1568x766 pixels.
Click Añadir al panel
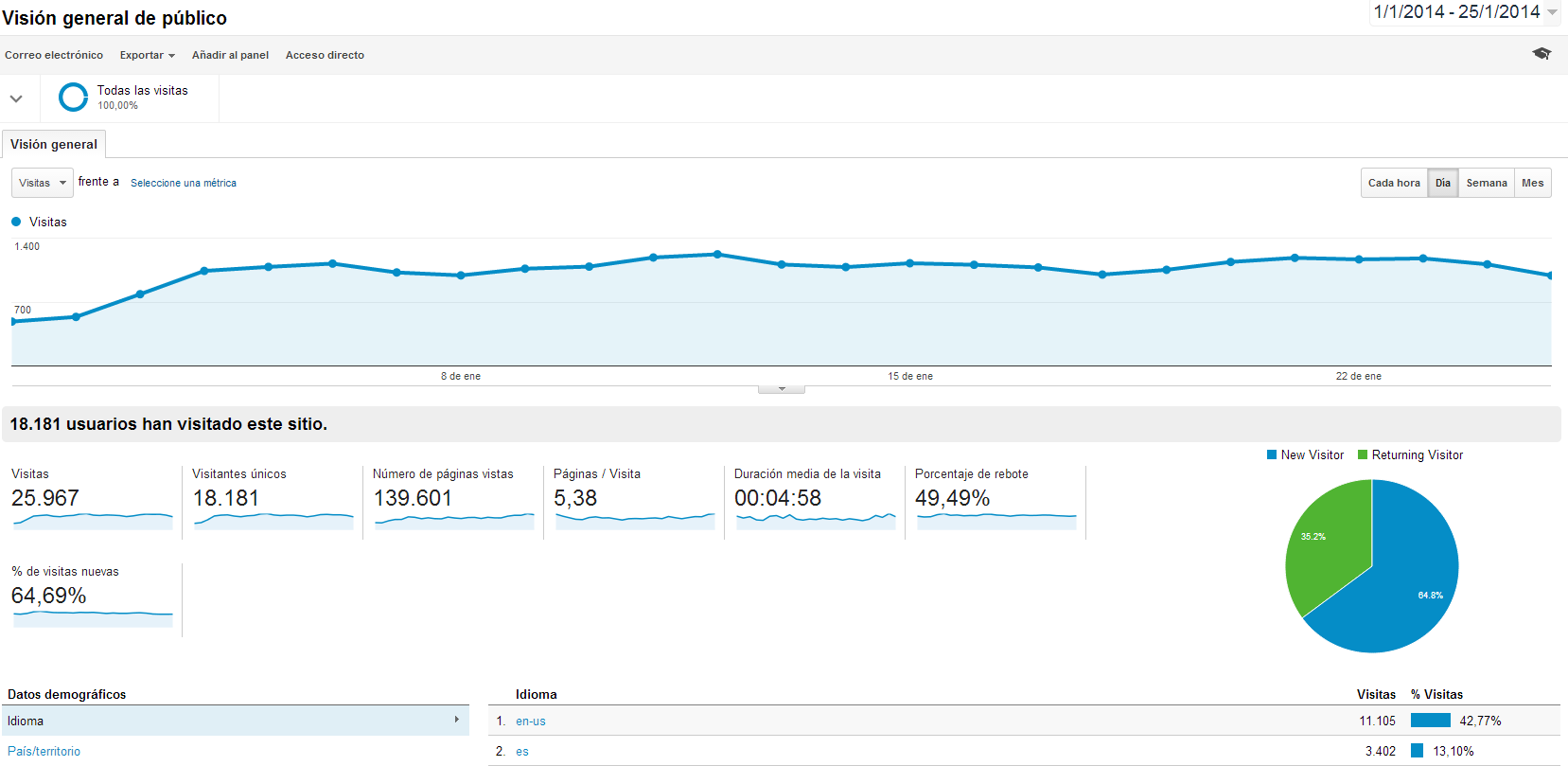(x=230, y=55)
